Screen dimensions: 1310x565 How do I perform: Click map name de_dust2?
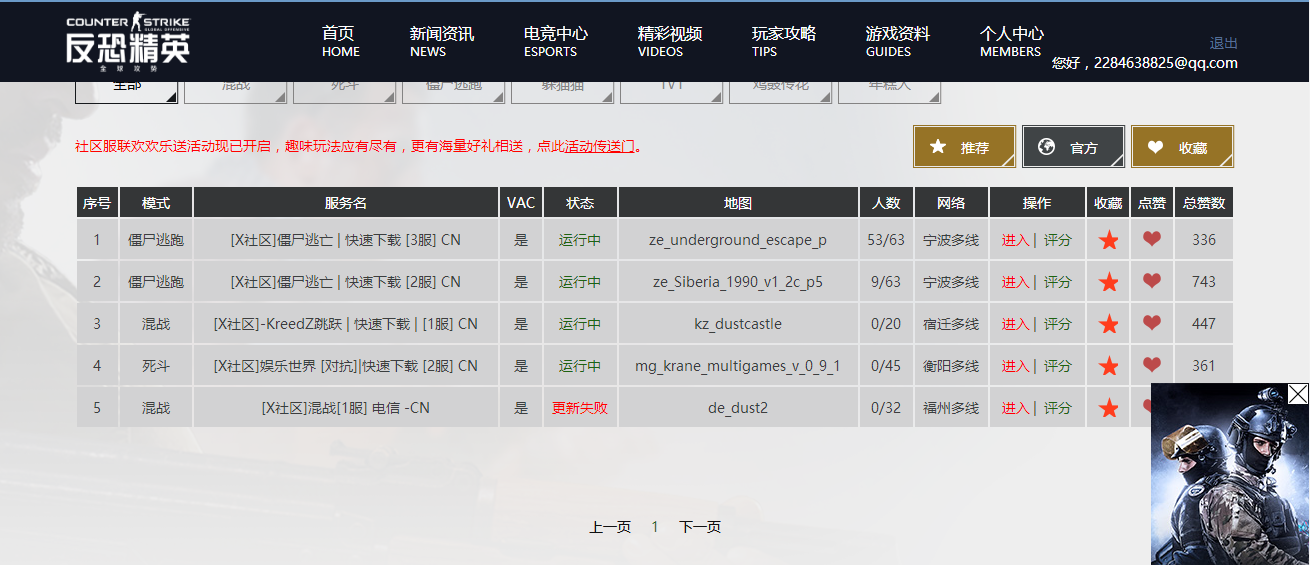tap(738, 408)
